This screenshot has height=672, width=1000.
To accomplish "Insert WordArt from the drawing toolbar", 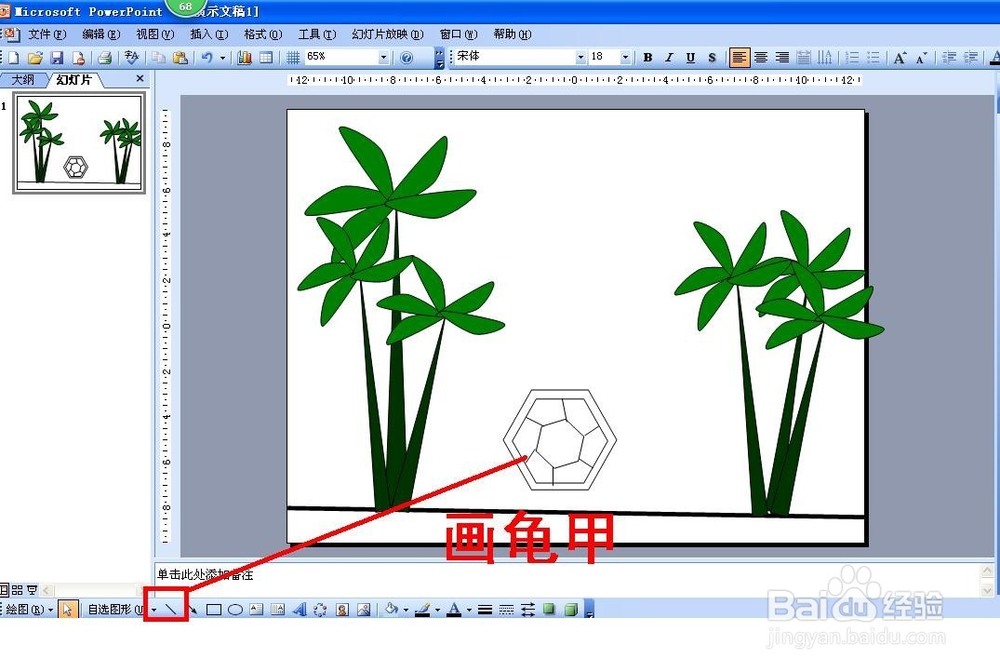I will (x=299, y=610).
